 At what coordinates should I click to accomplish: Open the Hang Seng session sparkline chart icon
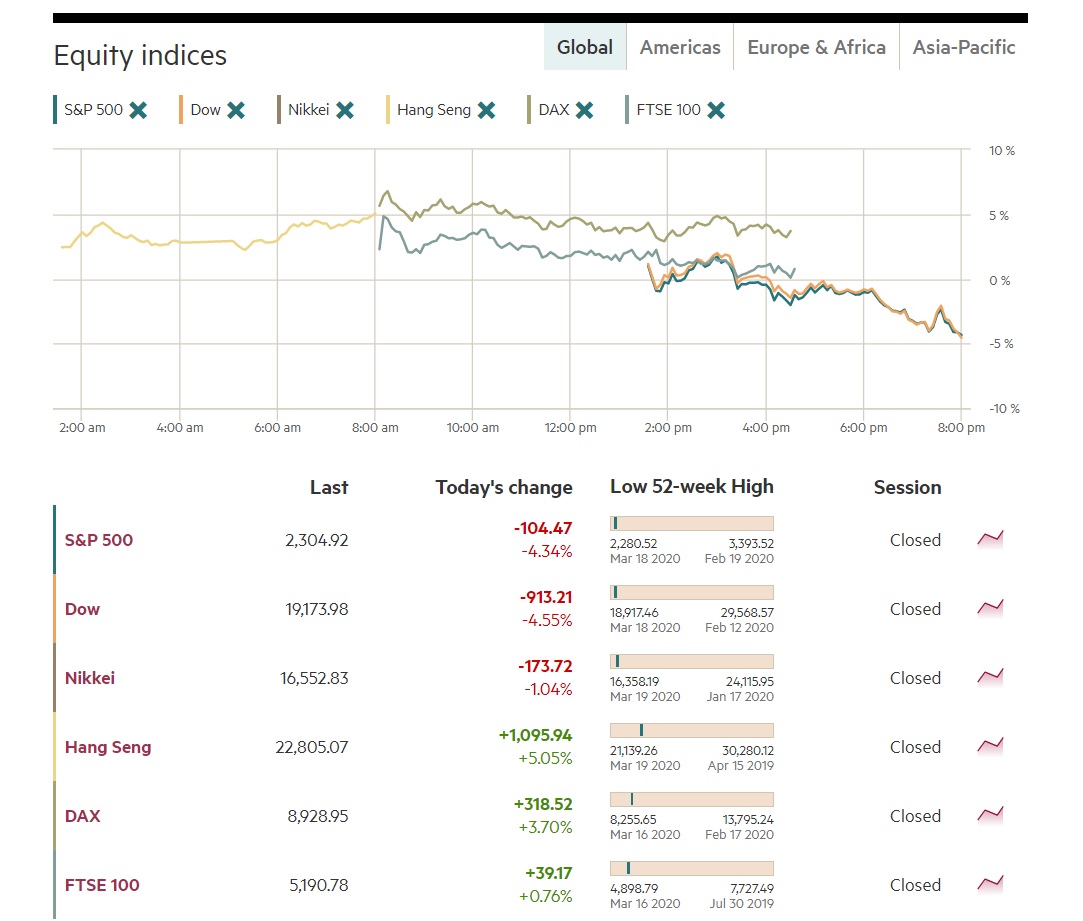pos(990,747)
